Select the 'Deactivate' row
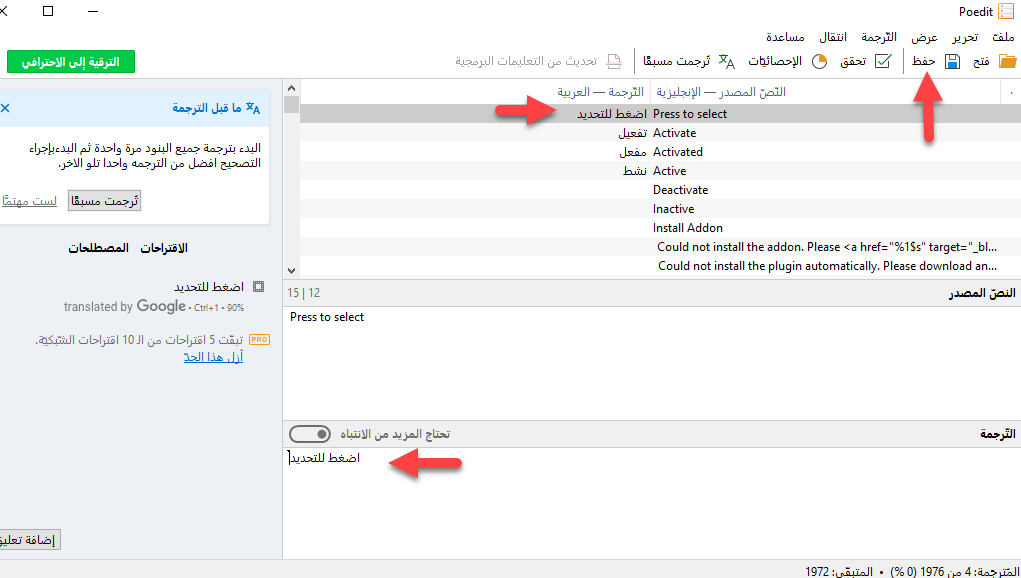This screenshot has width=1021, height=578. point(660,190)
